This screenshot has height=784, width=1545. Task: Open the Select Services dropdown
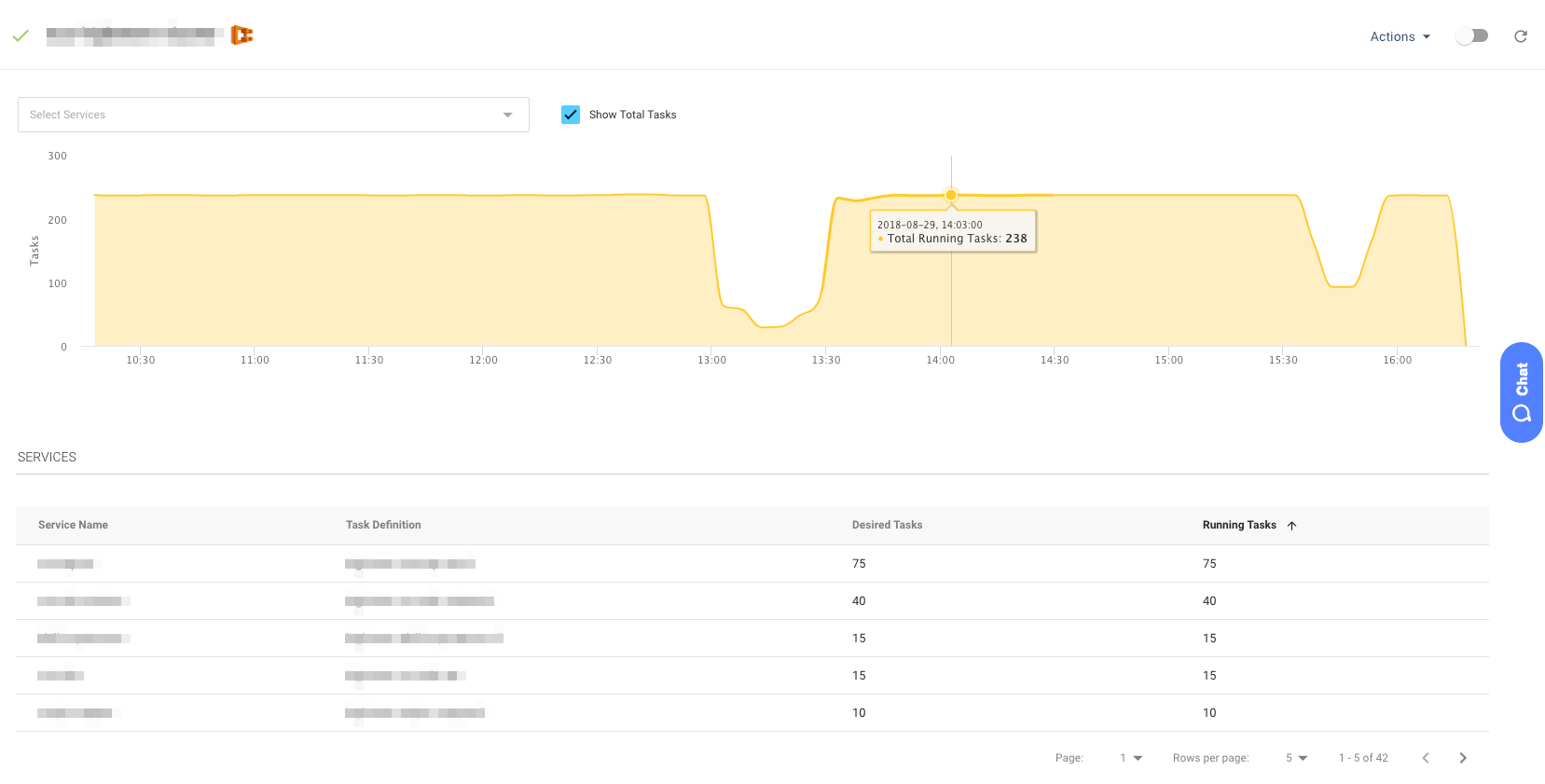coord(273,115)
